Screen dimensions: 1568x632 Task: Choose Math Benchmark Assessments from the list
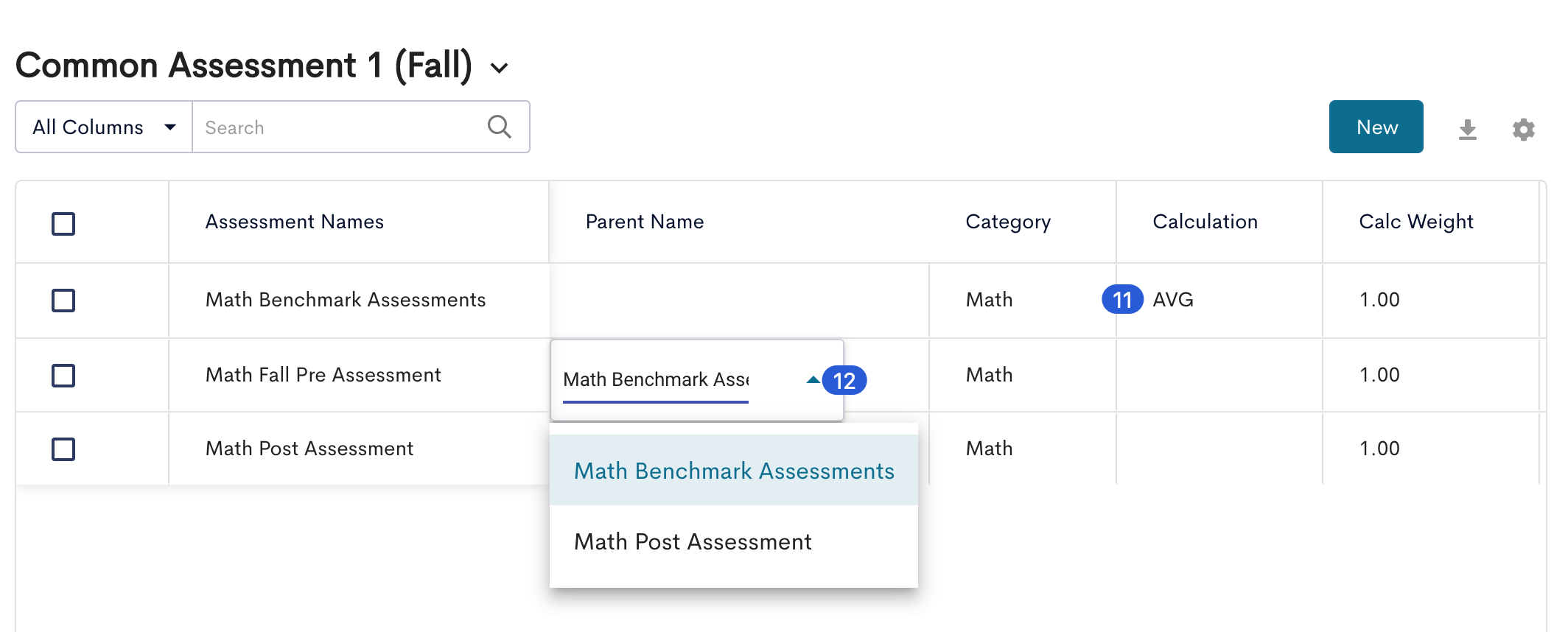734,470
